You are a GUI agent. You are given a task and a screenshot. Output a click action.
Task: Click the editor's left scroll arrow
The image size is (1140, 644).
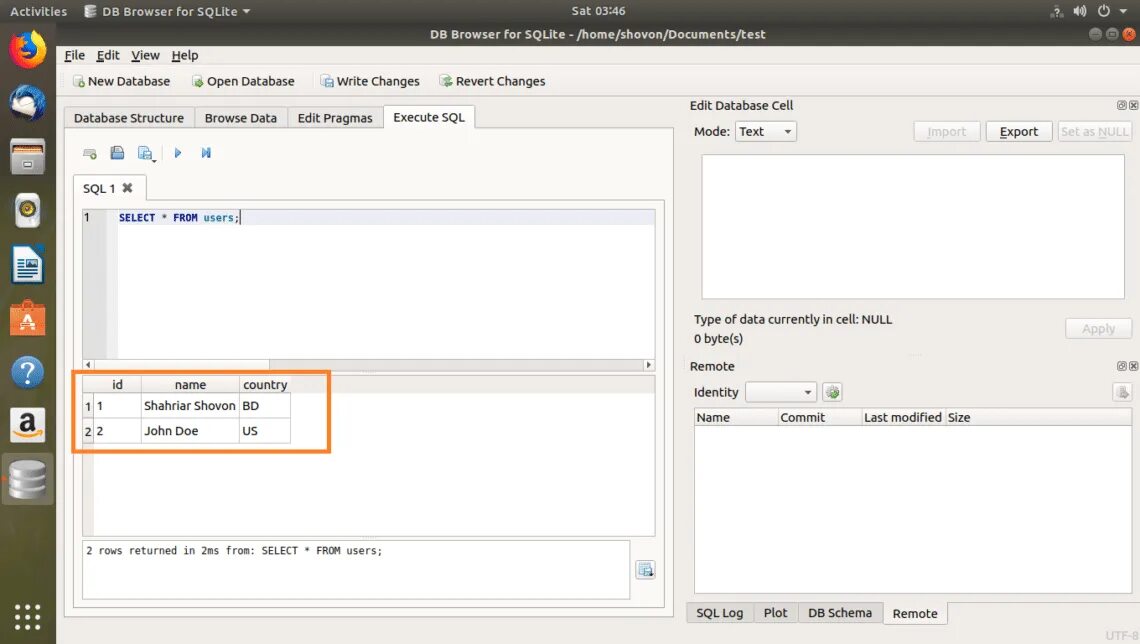click(88, 365)
